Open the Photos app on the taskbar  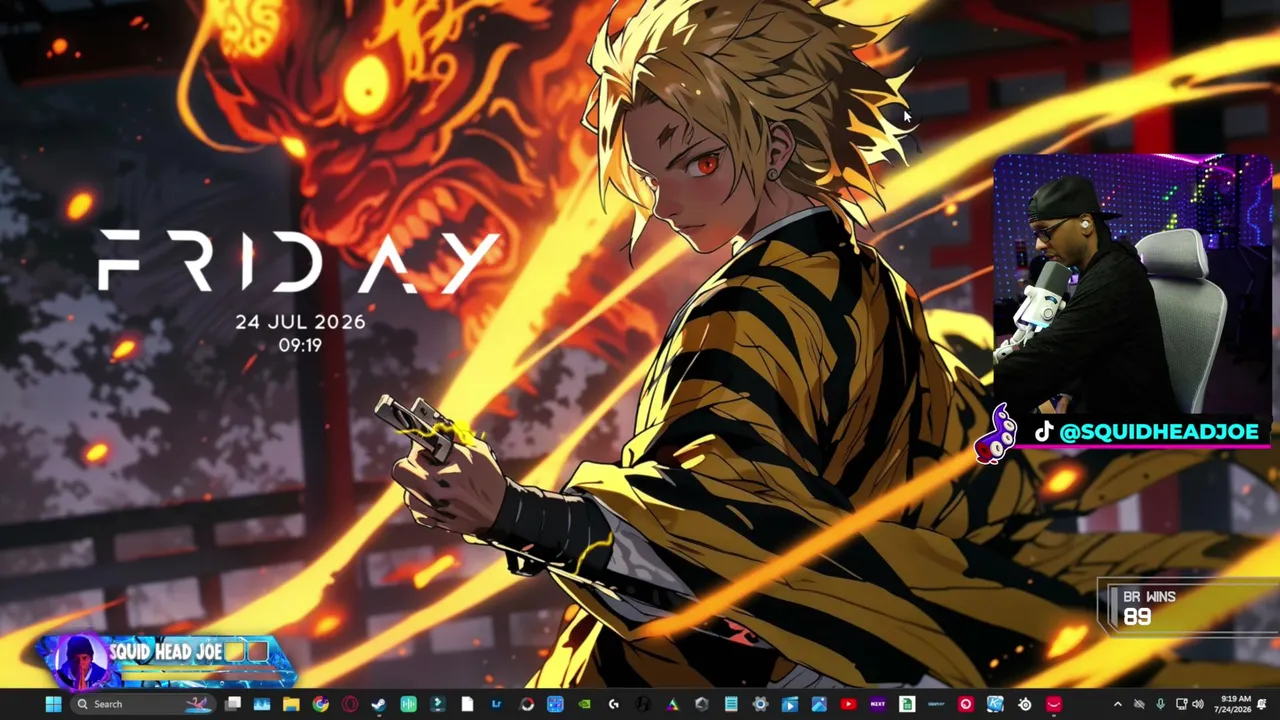point(819,704)
